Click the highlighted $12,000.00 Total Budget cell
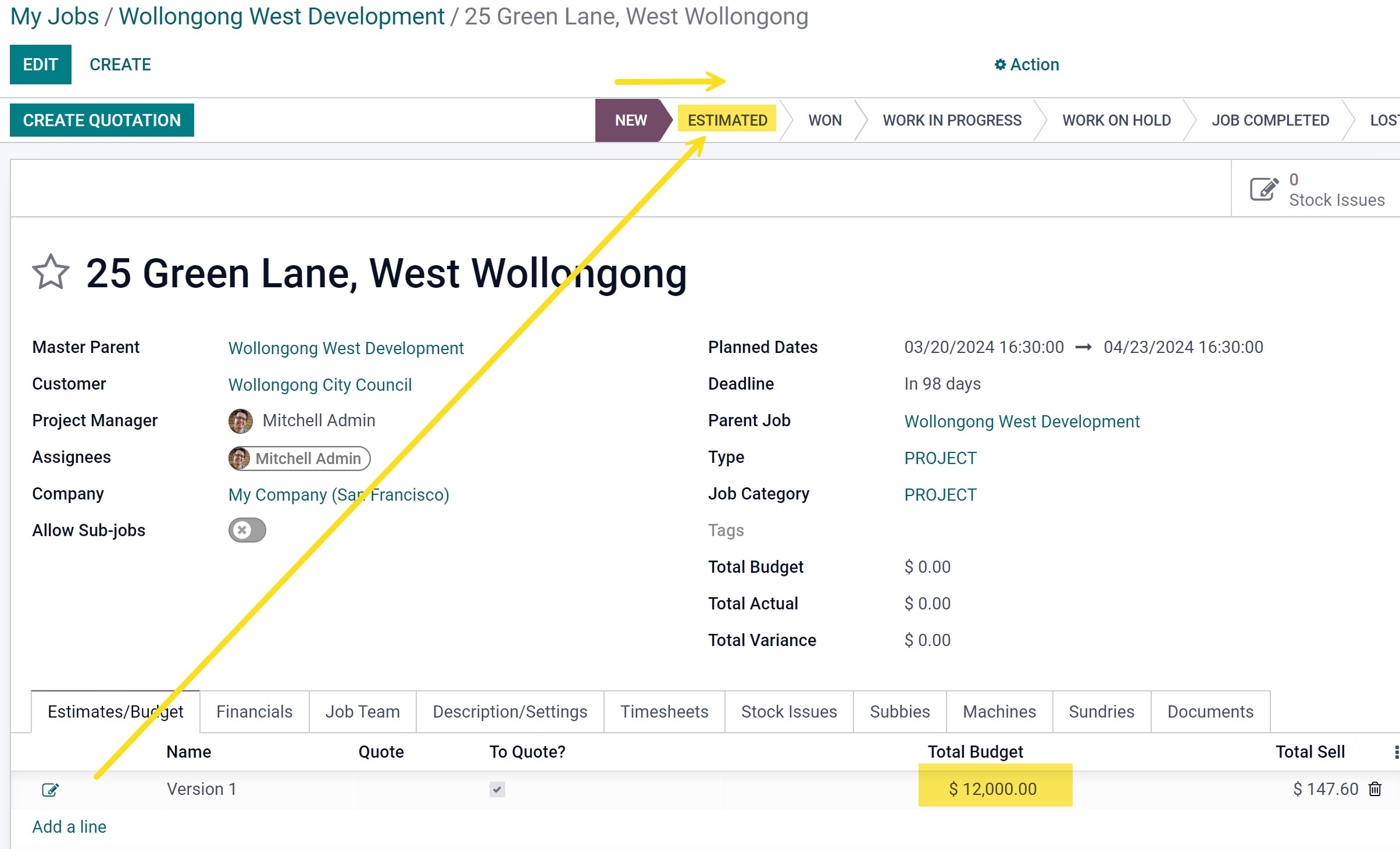Screen dimensions: 1400x849 [x=994, y=789]
